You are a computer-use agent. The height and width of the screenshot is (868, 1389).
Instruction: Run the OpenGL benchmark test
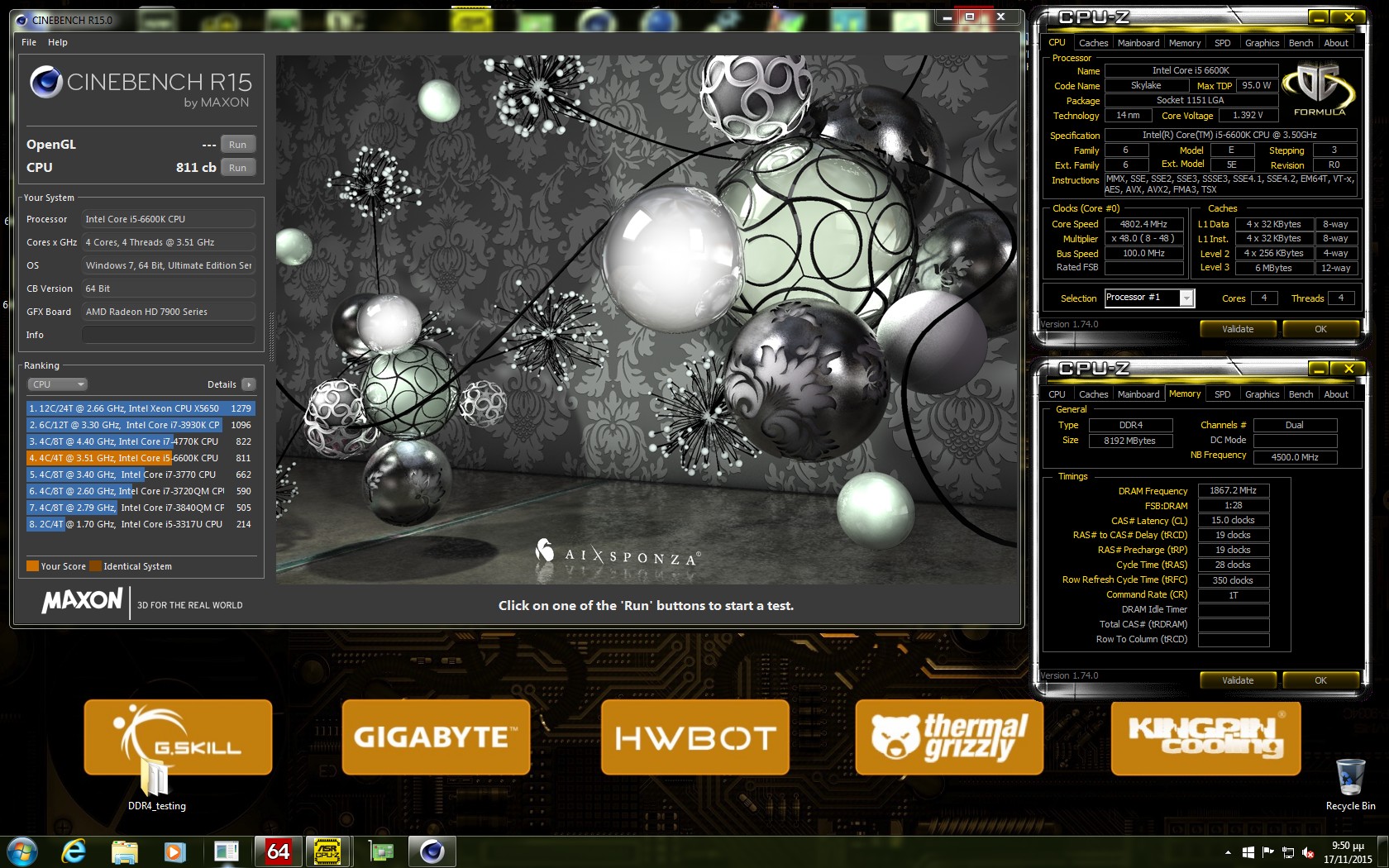pos(237,145)
